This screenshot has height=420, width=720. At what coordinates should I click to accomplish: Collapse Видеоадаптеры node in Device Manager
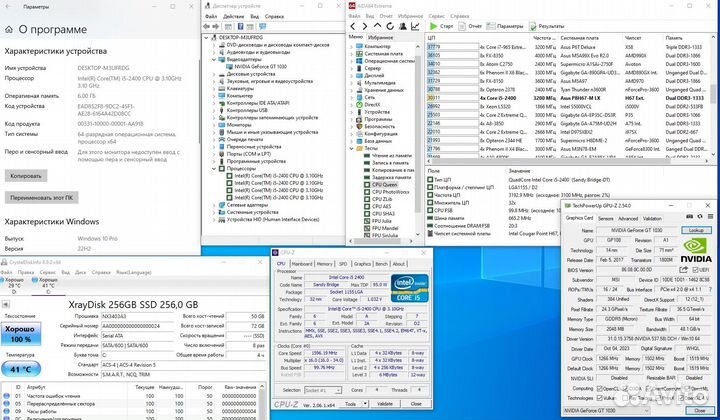214,59
